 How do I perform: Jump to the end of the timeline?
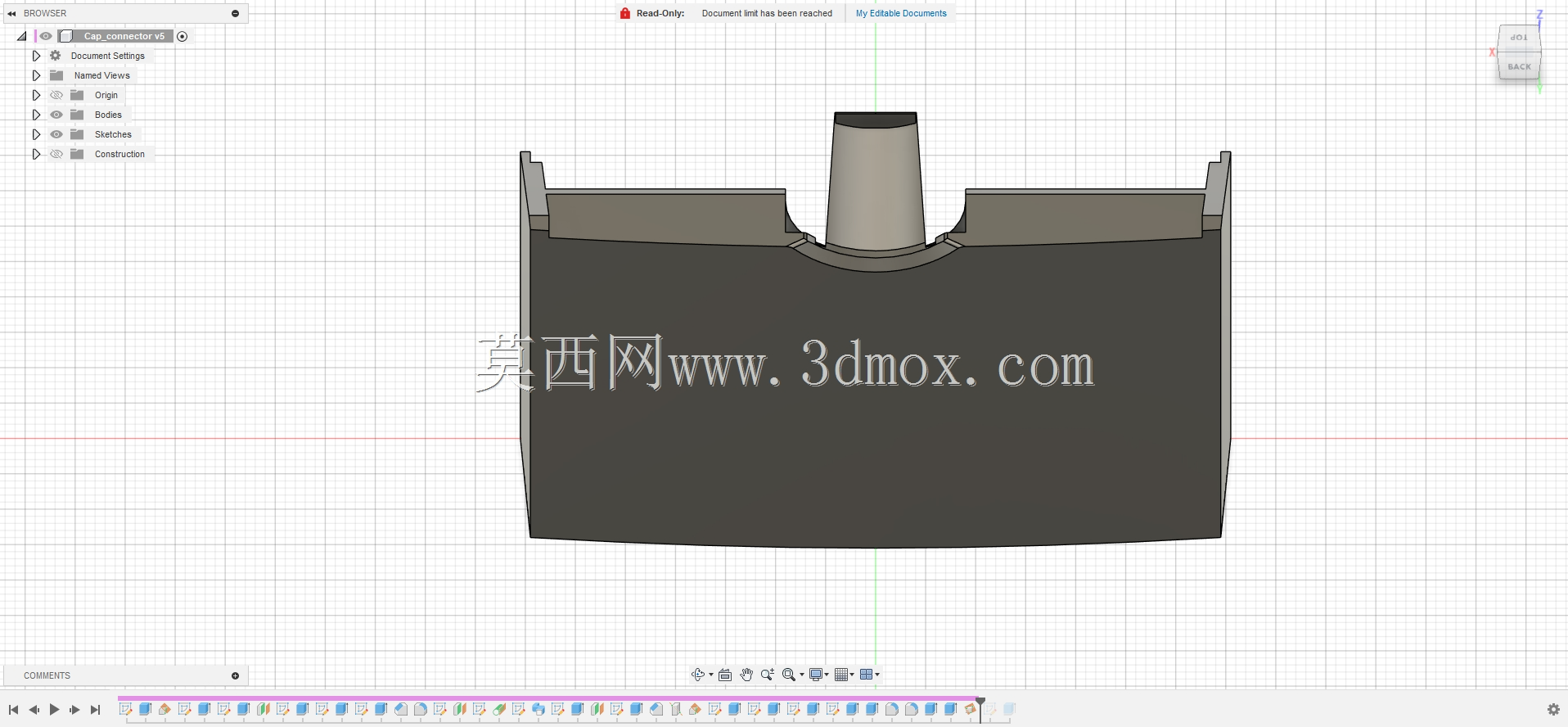96,710
